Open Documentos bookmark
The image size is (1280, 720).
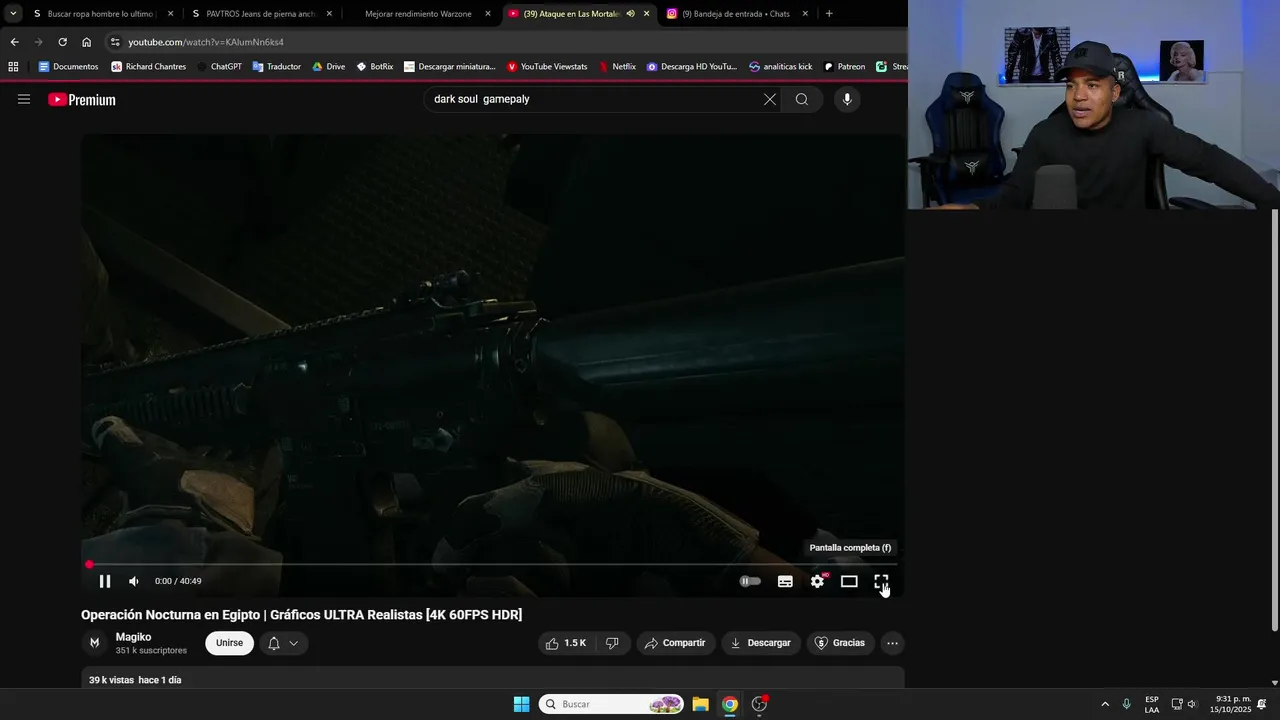tap(68, 67)
